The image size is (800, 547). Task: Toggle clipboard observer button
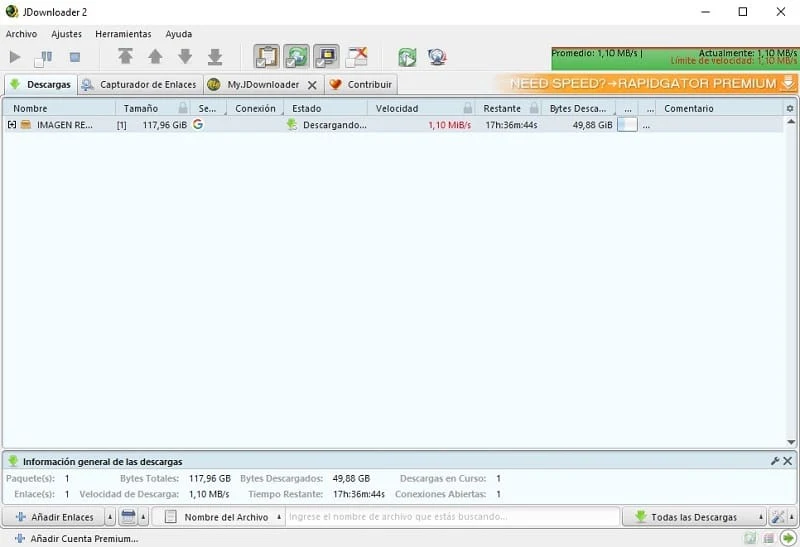(266, 57)
